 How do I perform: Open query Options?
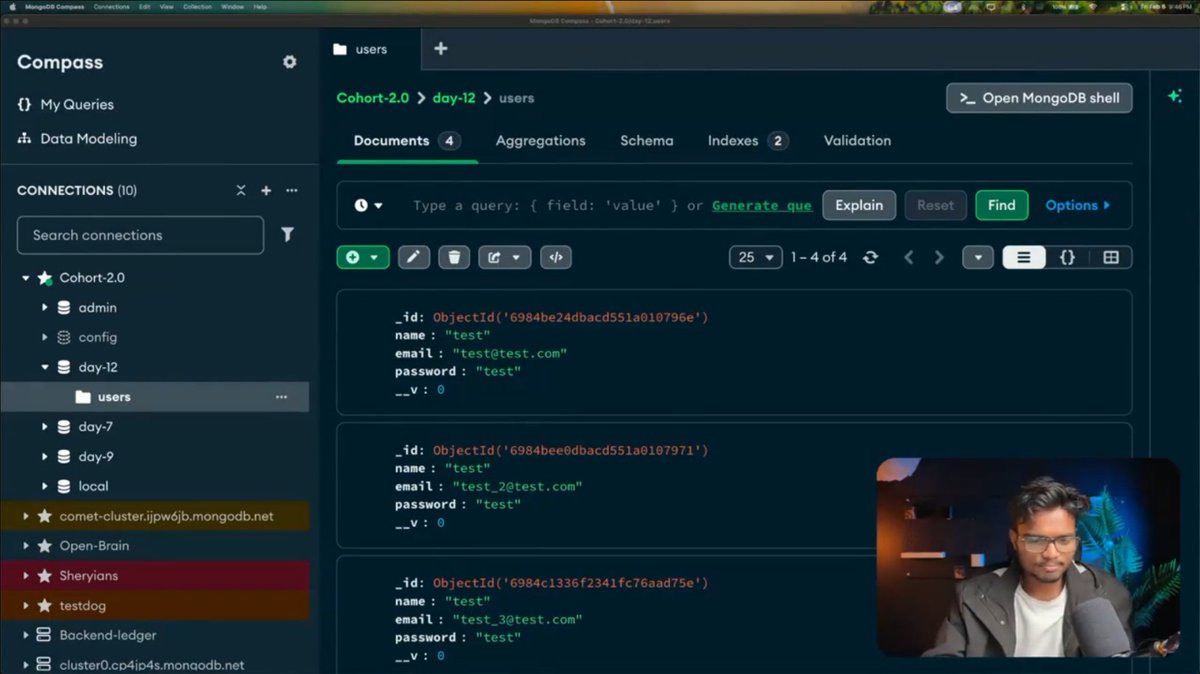pyautogui.click(x=1077, y=205)
